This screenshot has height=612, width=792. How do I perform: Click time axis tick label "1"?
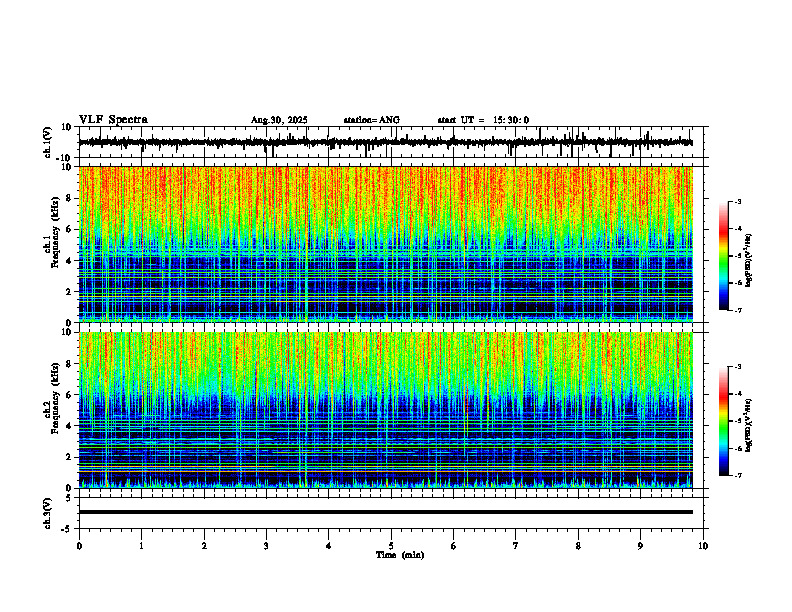141,546
